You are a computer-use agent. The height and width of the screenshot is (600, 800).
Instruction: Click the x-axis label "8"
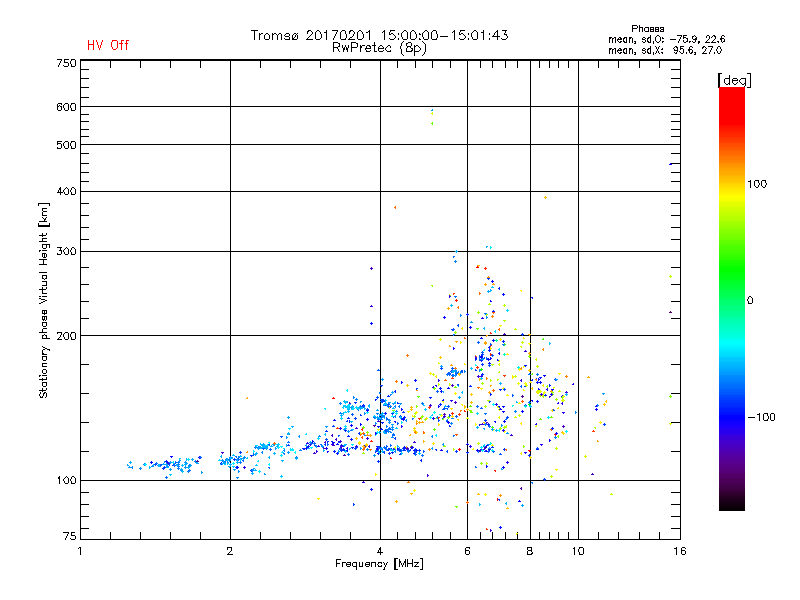530,551
